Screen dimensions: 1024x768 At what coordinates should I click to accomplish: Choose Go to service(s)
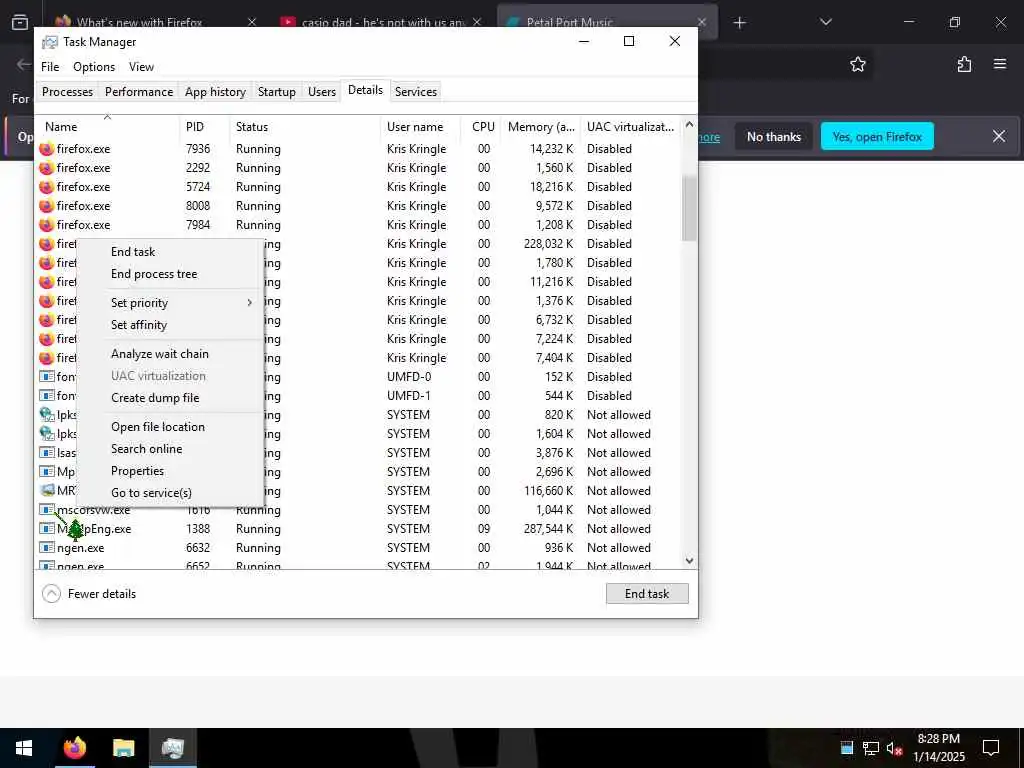tap(152, 493)
